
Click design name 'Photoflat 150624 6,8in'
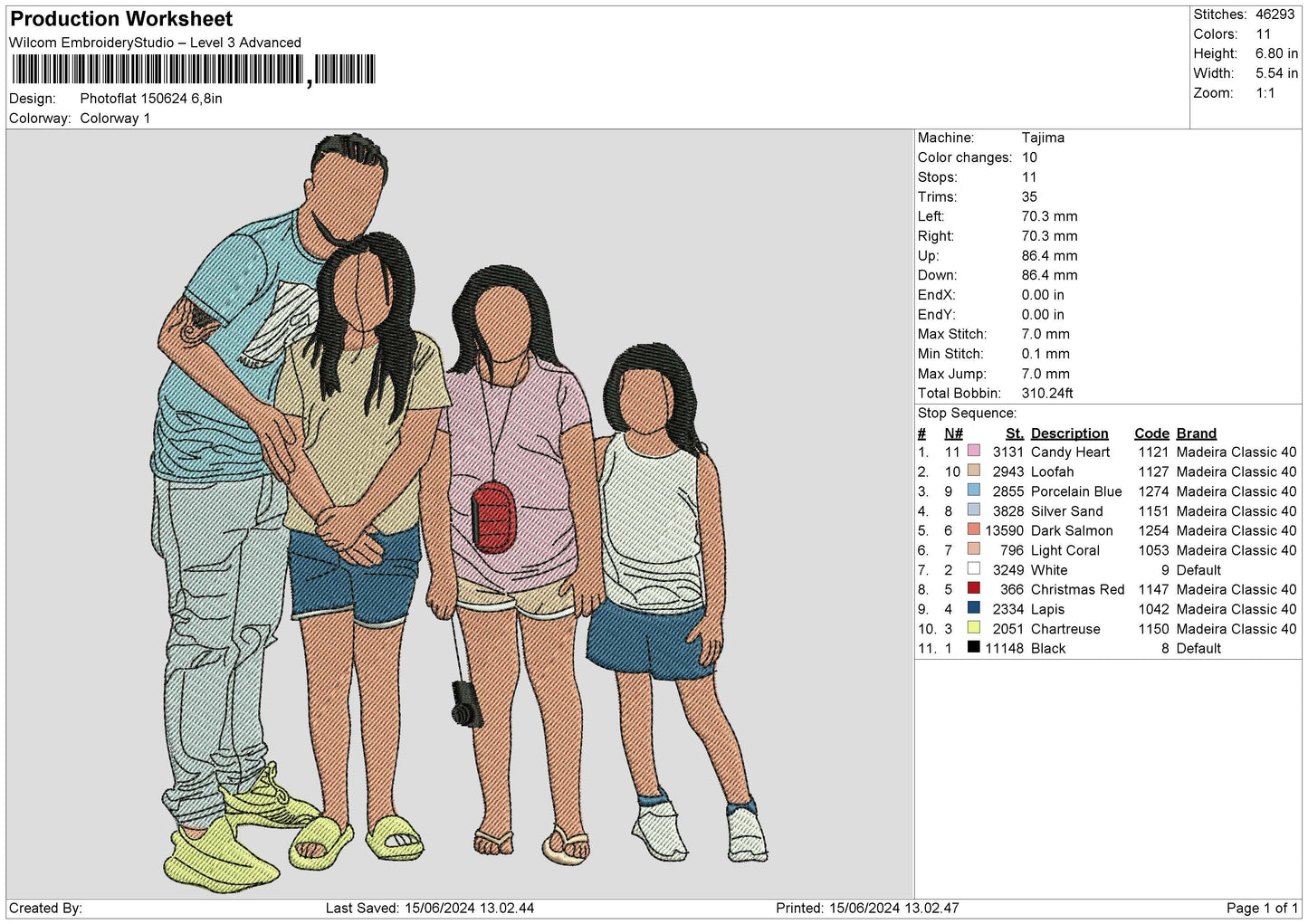click(151, 99)
